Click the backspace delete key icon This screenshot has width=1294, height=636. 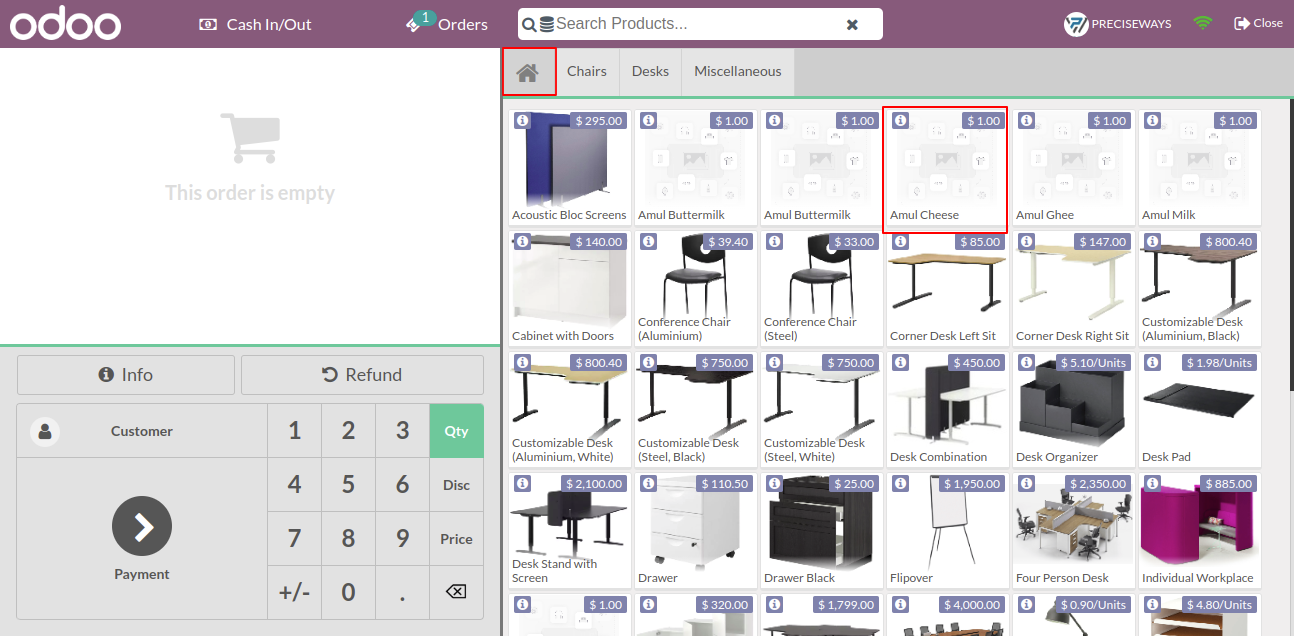point(455,592)
